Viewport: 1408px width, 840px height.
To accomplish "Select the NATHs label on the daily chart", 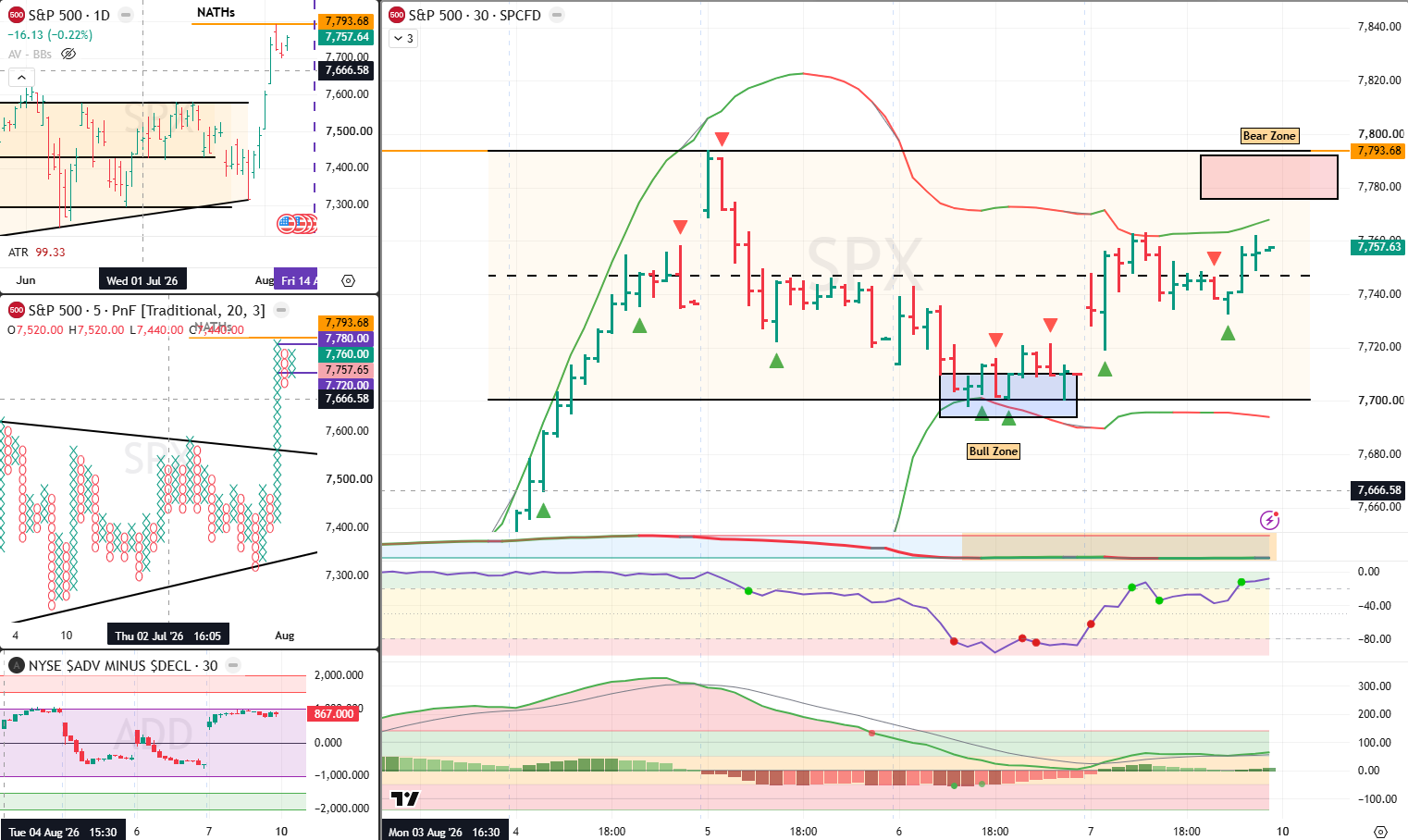I will coord(216,12).
